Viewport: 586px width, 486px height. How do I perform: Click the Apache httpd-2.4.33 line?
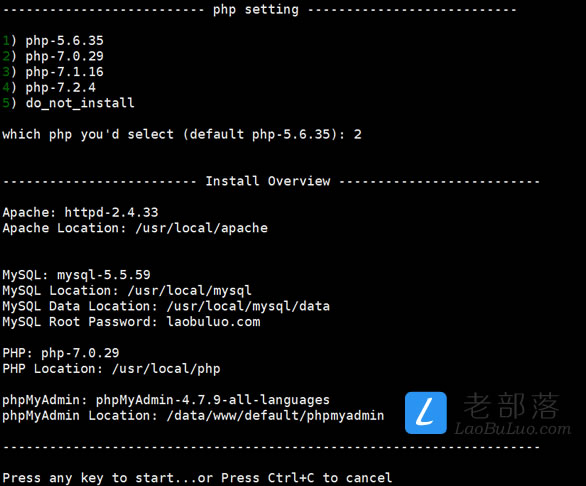[80, 212]
